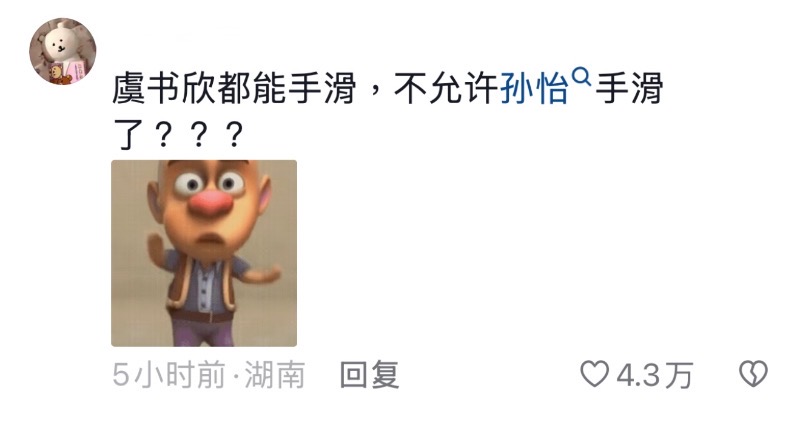Tap the 了？？？ second line text
This screenshot has height=425, width=800.
[179, 134]
